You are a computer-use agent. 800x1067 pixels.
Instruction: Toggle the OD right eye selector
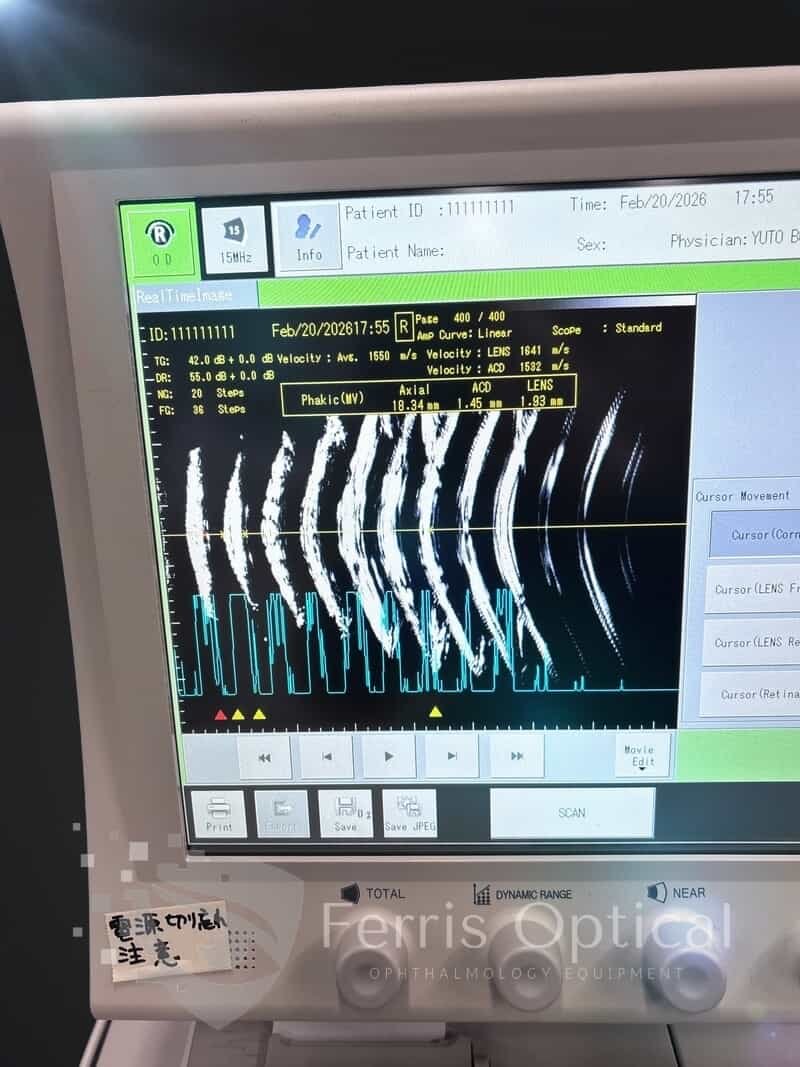[x=161, y=242]
